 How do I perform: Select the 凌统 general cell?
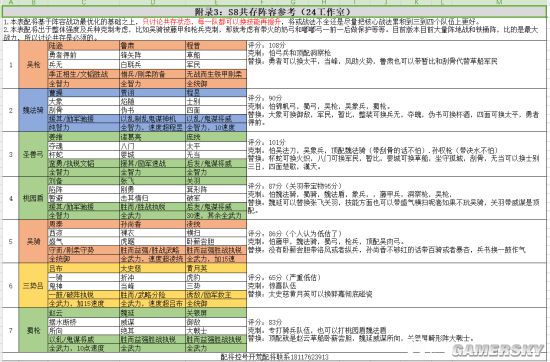pyautogui.click(x=216, y=224)
